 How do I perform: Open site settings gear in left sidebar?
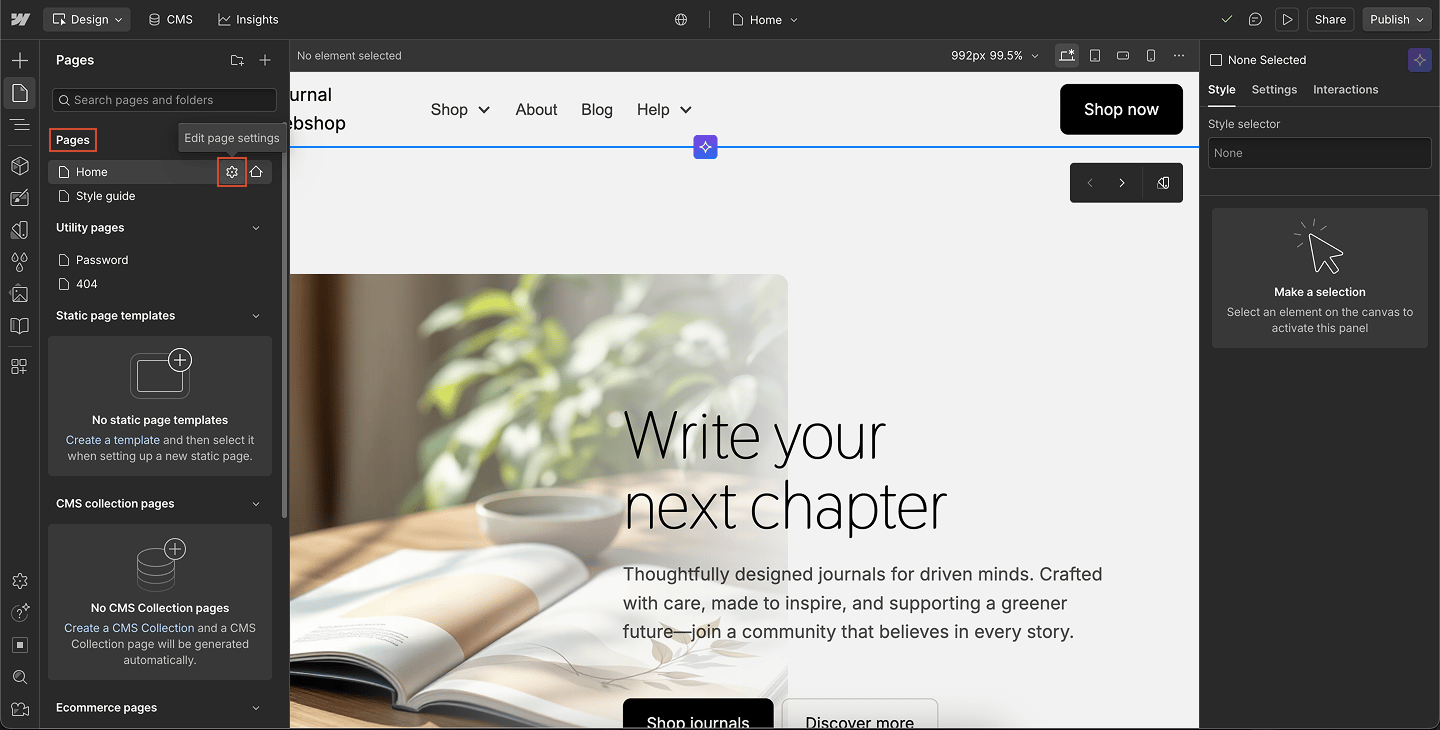(20, 581)
